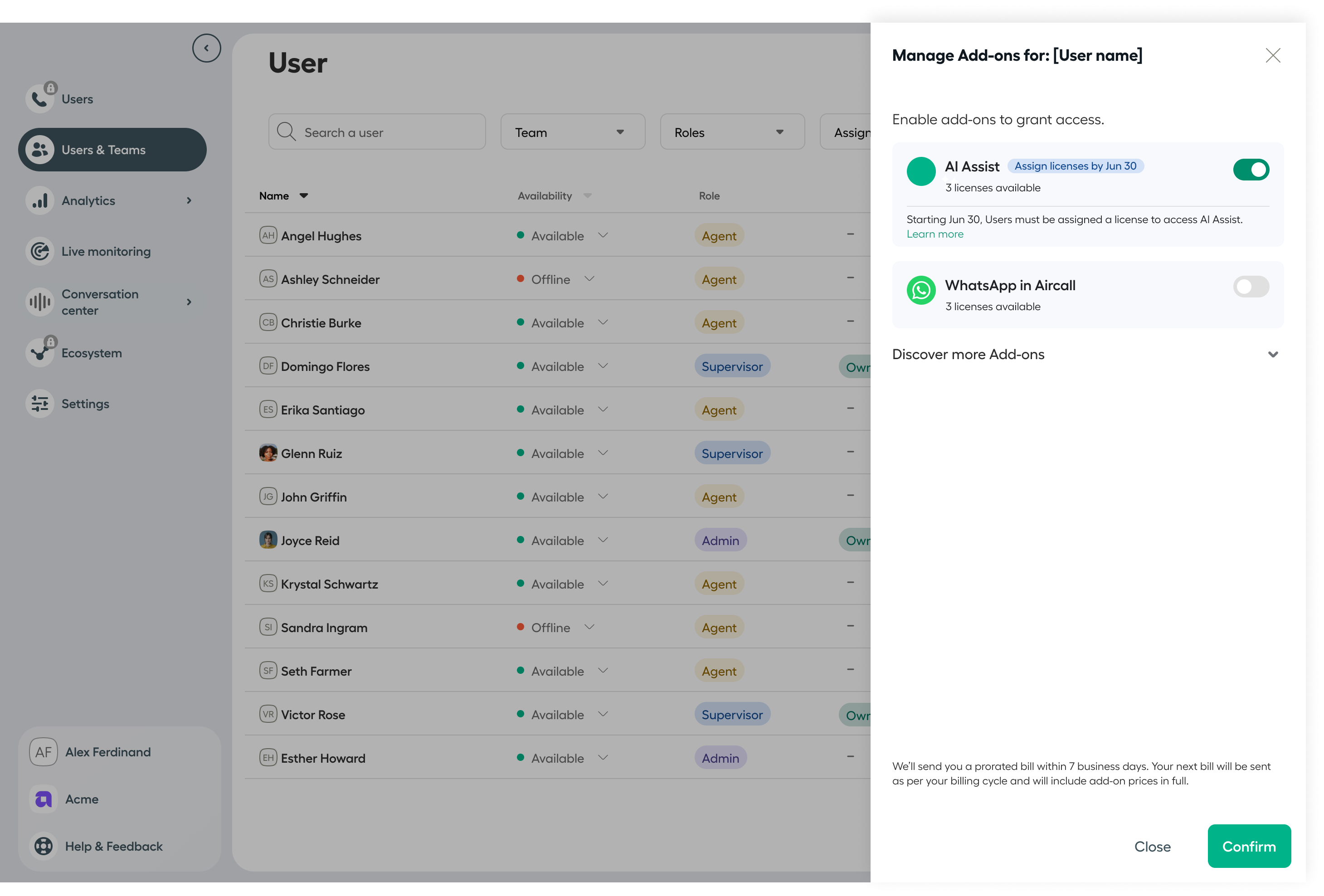Viewport: 1324px width, 896px height.
Task: Click the Settings sliders icon
Action: click(x=40, y=403)
